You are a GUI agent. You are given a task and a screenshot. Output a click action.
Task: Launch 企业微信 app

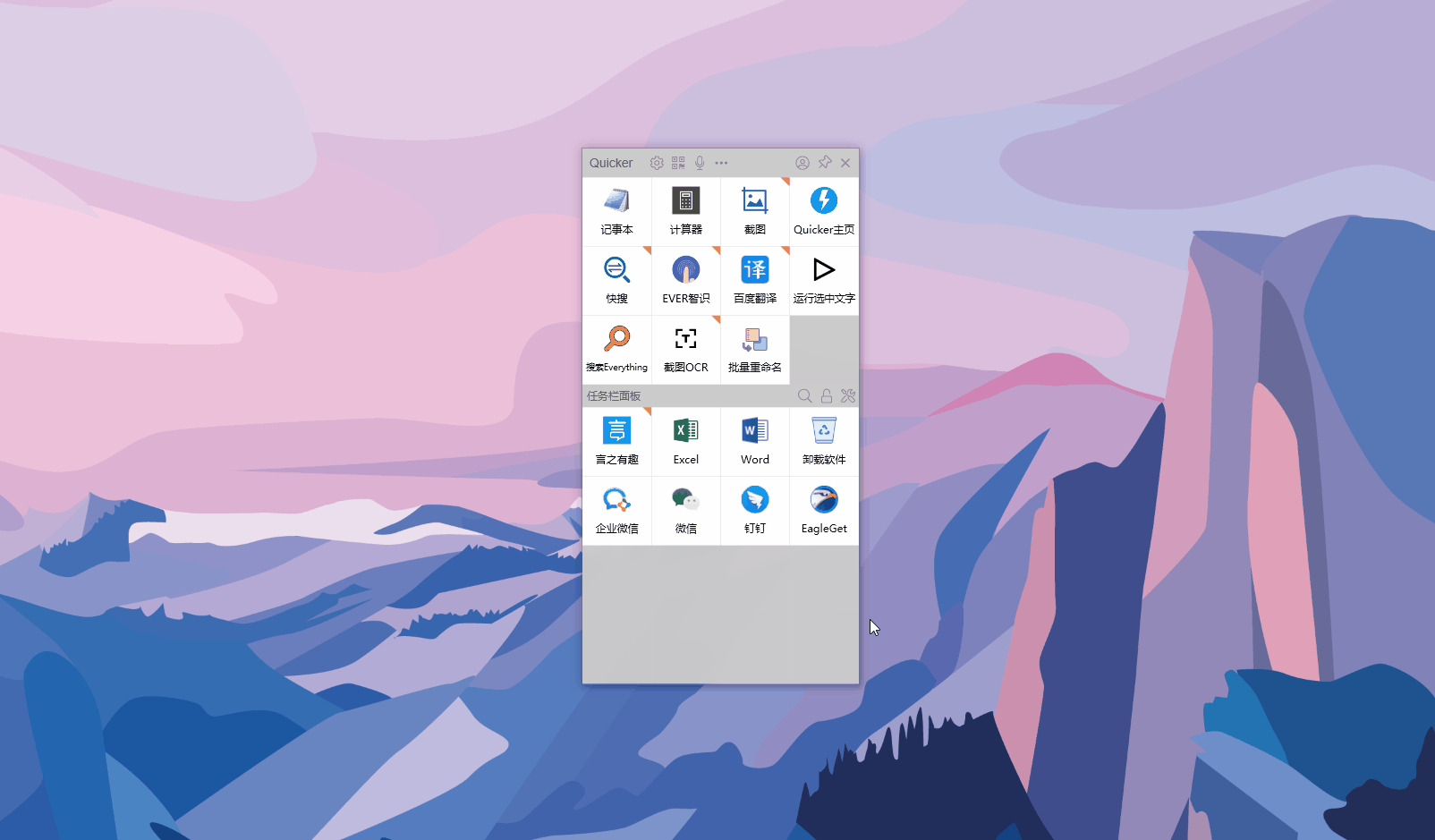click(x=616, y=511)
